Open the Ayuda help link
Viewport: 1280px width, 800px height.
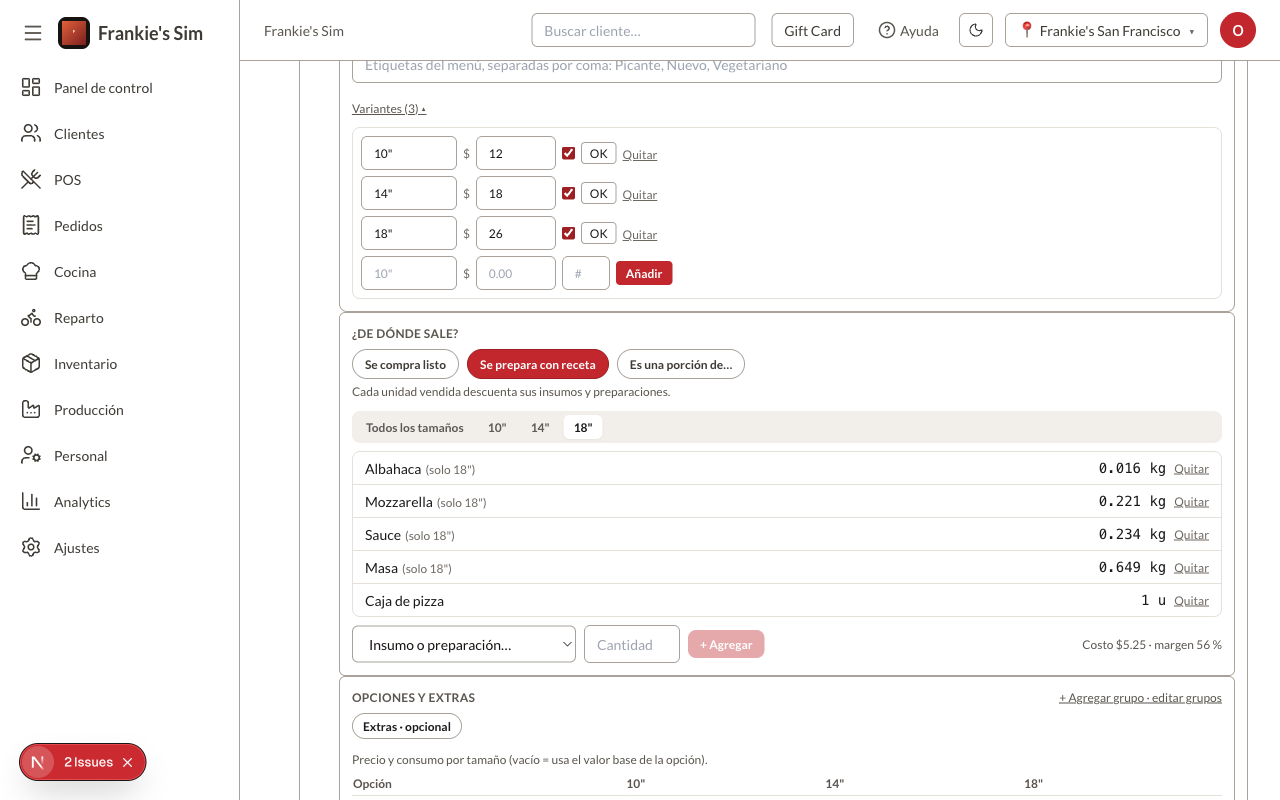tap(908, 31)
